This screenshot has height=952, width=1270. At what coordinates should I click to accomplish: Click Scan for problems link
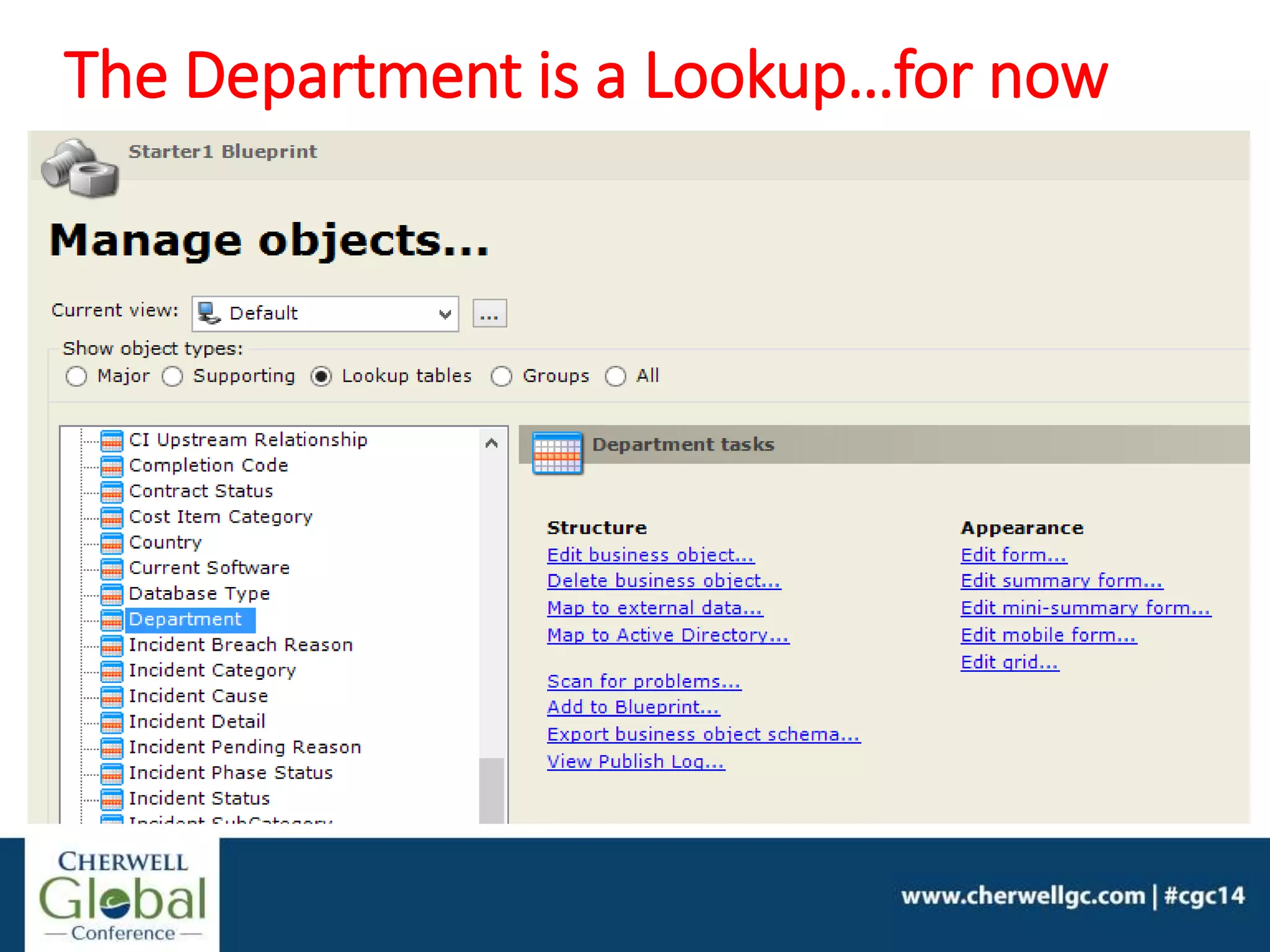coord(644,681)
